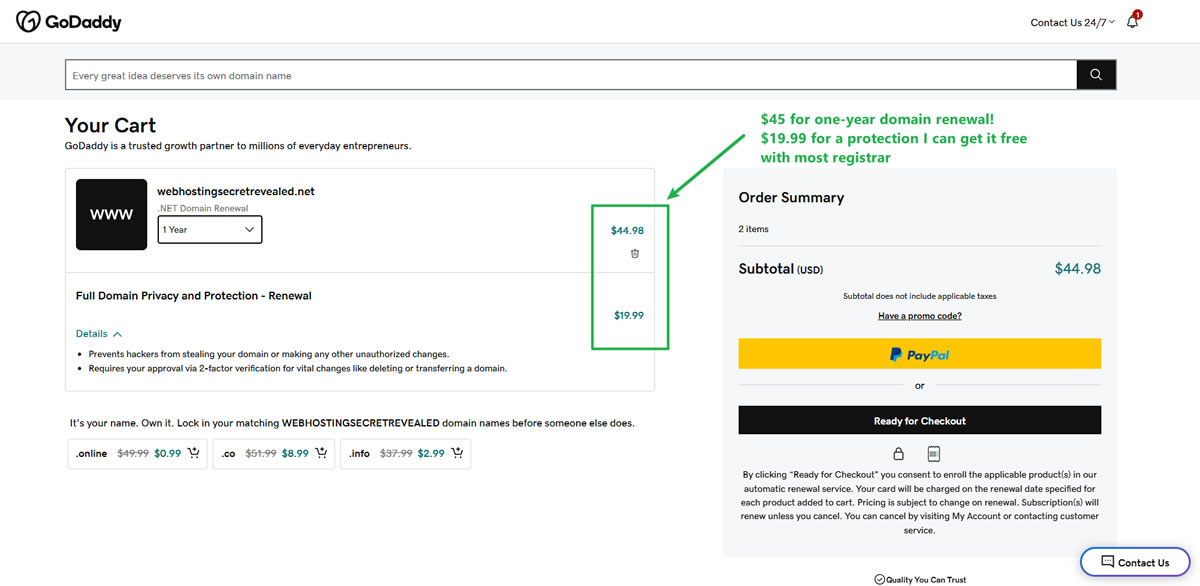Add the .co domain via its cart icon
Screen dimensions: 1200x586
tap(320, 453)
